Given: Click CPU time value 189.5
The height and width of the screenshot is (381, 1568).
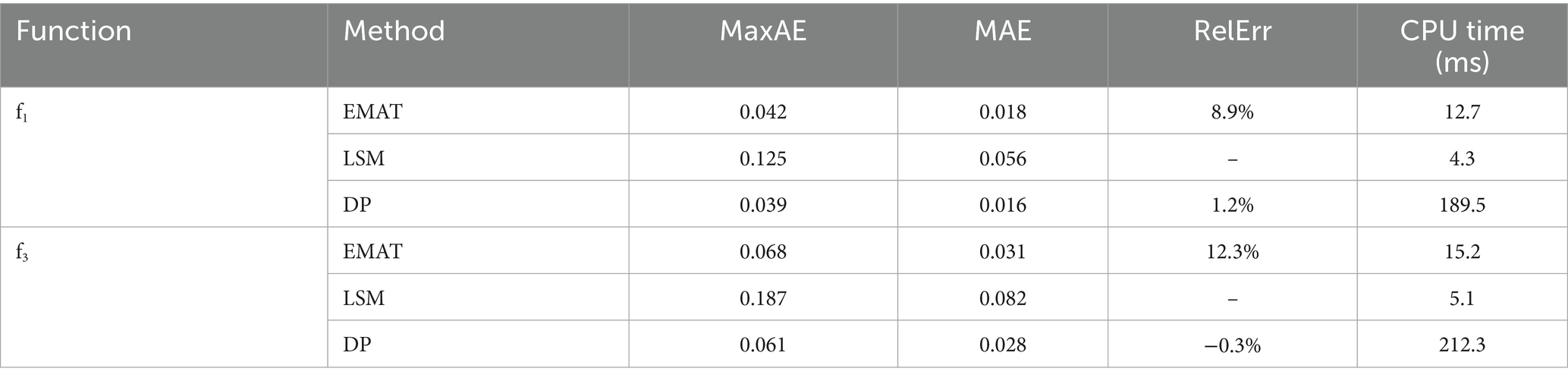Looking at the screenshot, I should pos(1461,205).
